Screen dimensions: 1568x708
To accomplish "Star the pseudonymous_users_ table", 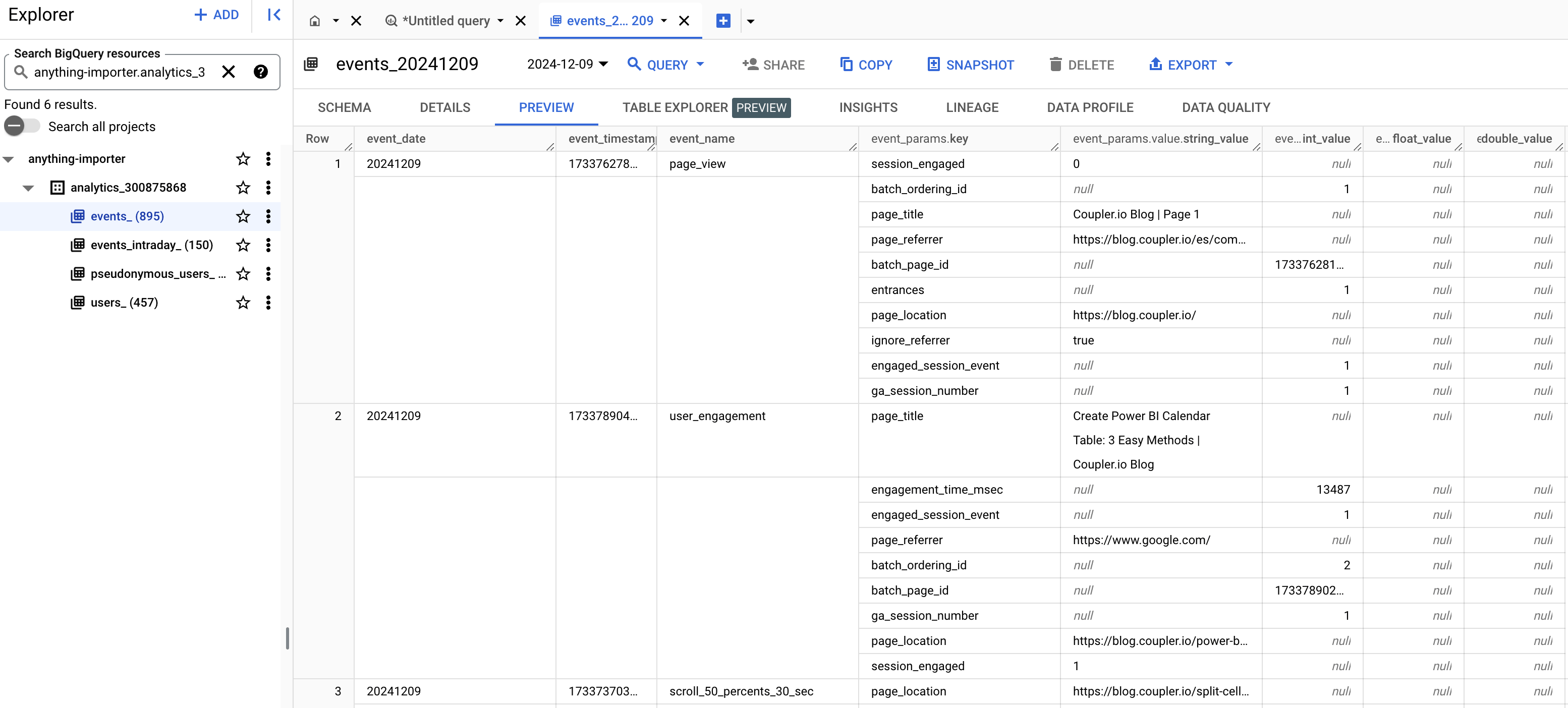I will (243, 274).
